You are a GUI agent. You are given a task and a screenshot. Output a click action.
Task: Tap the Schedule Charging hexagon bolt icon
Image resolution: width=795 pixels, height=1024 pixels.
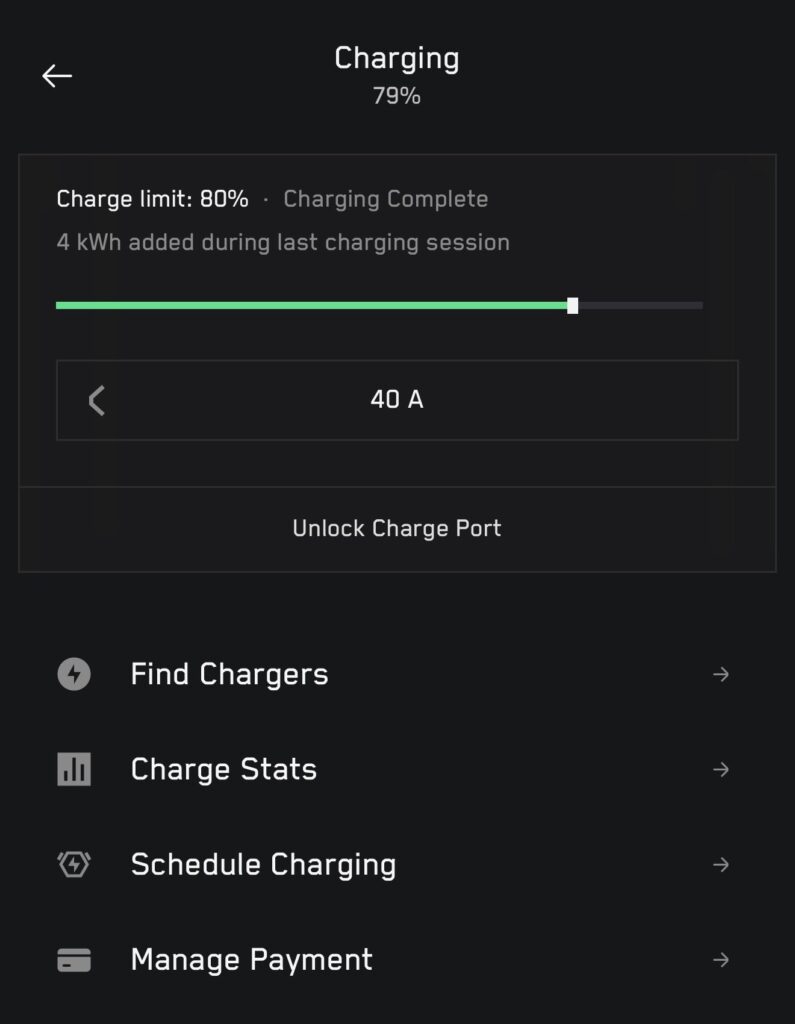click(x=74, y=864)
